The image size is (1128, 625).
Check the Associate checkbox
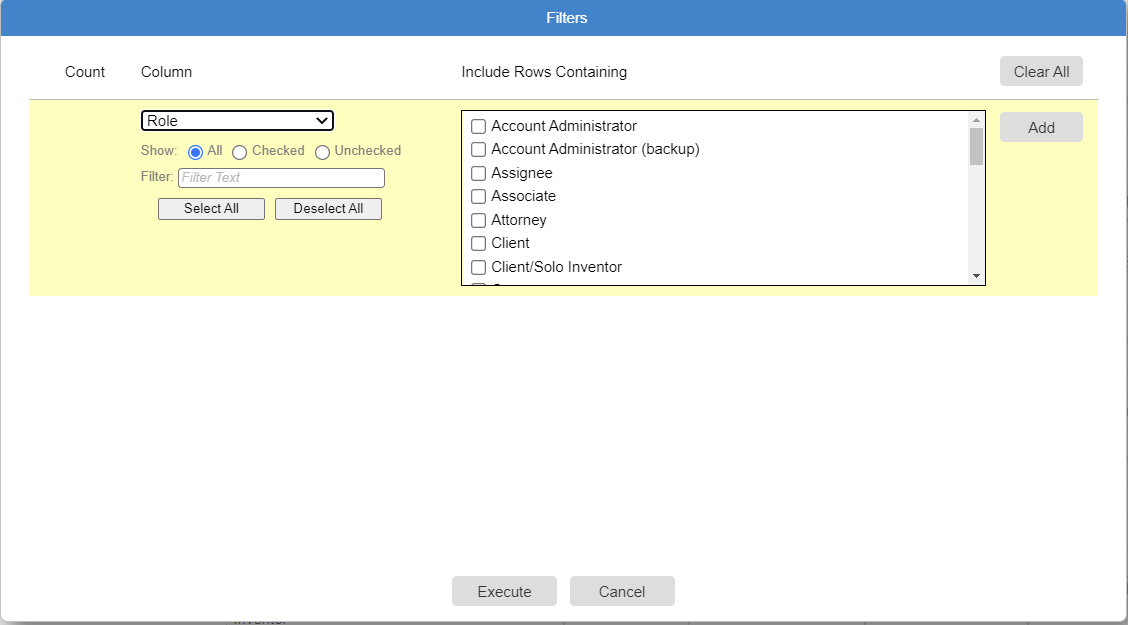(478, 196)
